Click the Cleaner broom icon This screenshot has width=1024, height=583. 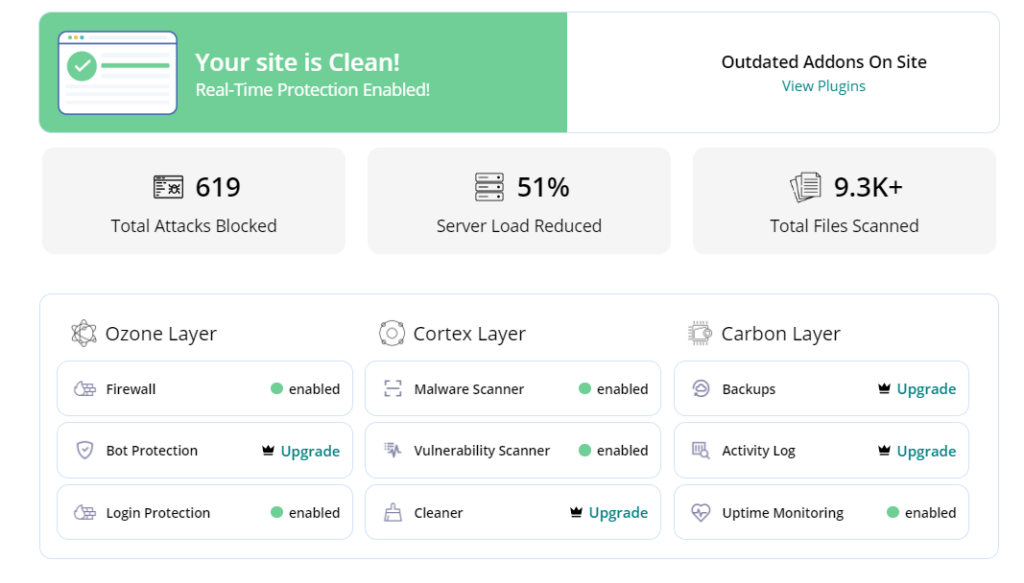[392, 512]
